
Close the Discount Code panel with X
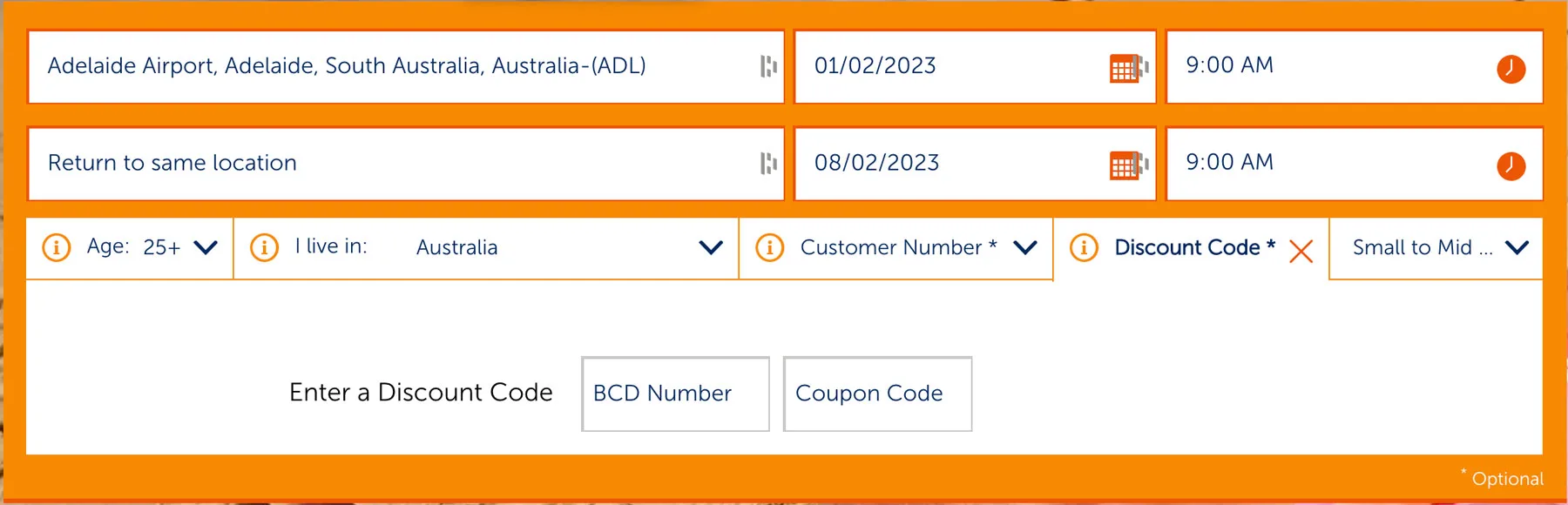coord(1301,251)
